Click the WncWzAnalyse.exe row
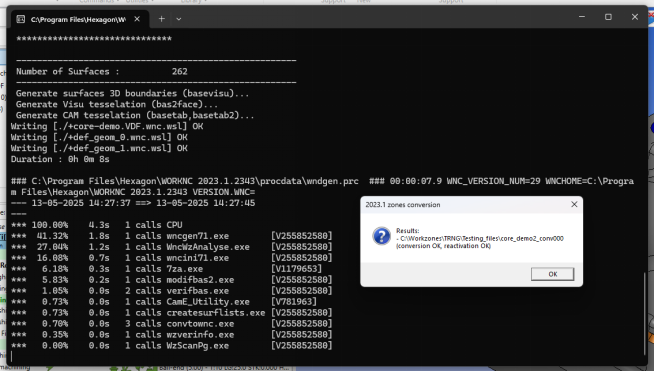The height and width of the screenshot is (371, 654). 171,247
